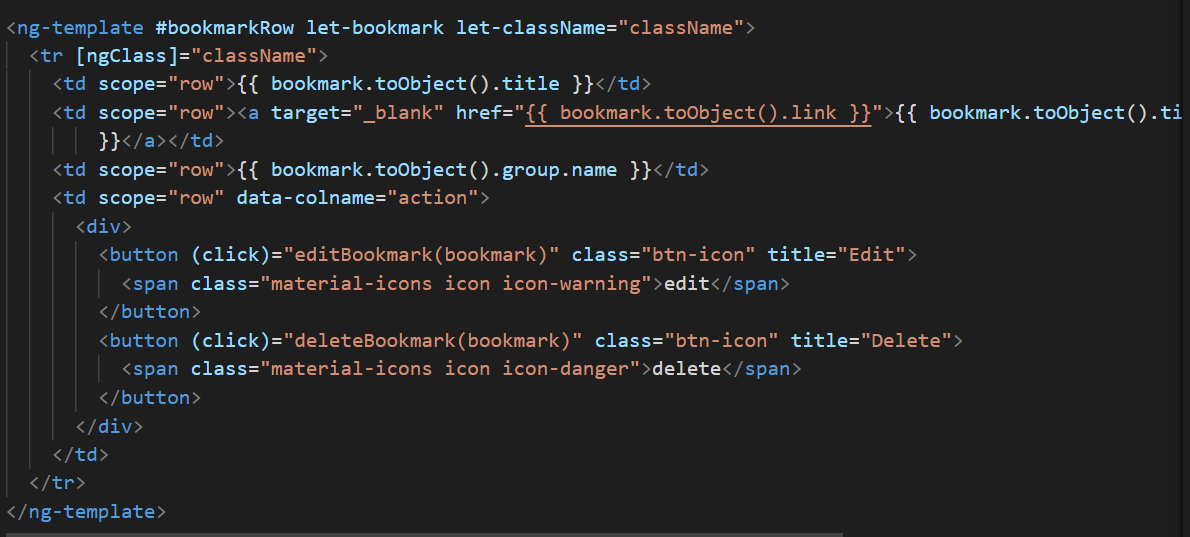The height and width of the screenshot is (537, 1190).
Task: Click the white delete text inside span
Action: coord(686,369)
